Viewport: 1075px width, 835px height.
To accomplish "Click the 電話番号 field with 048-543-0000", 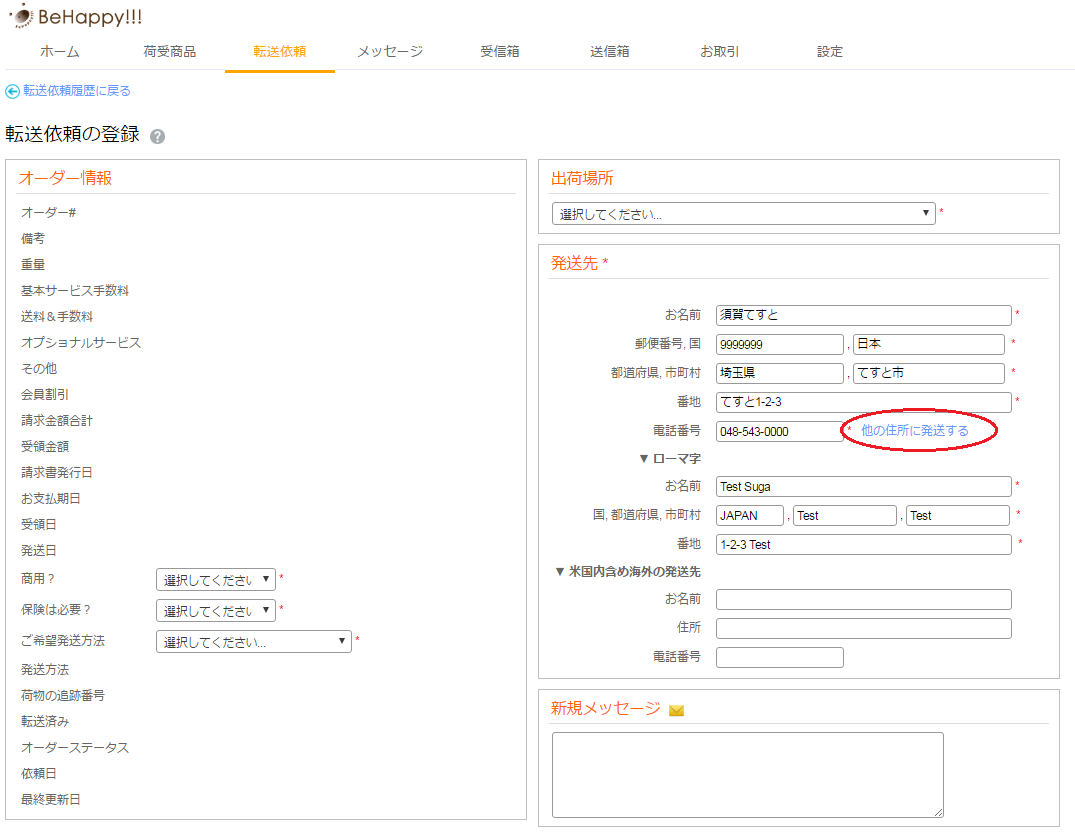I will (x=779, y=432).
